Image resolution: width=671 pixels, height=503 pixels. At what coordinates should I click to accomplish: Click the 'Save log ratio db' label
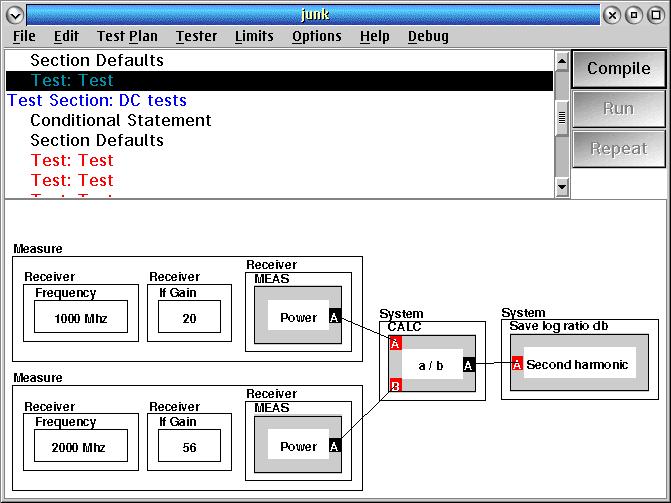click(558, 326)
